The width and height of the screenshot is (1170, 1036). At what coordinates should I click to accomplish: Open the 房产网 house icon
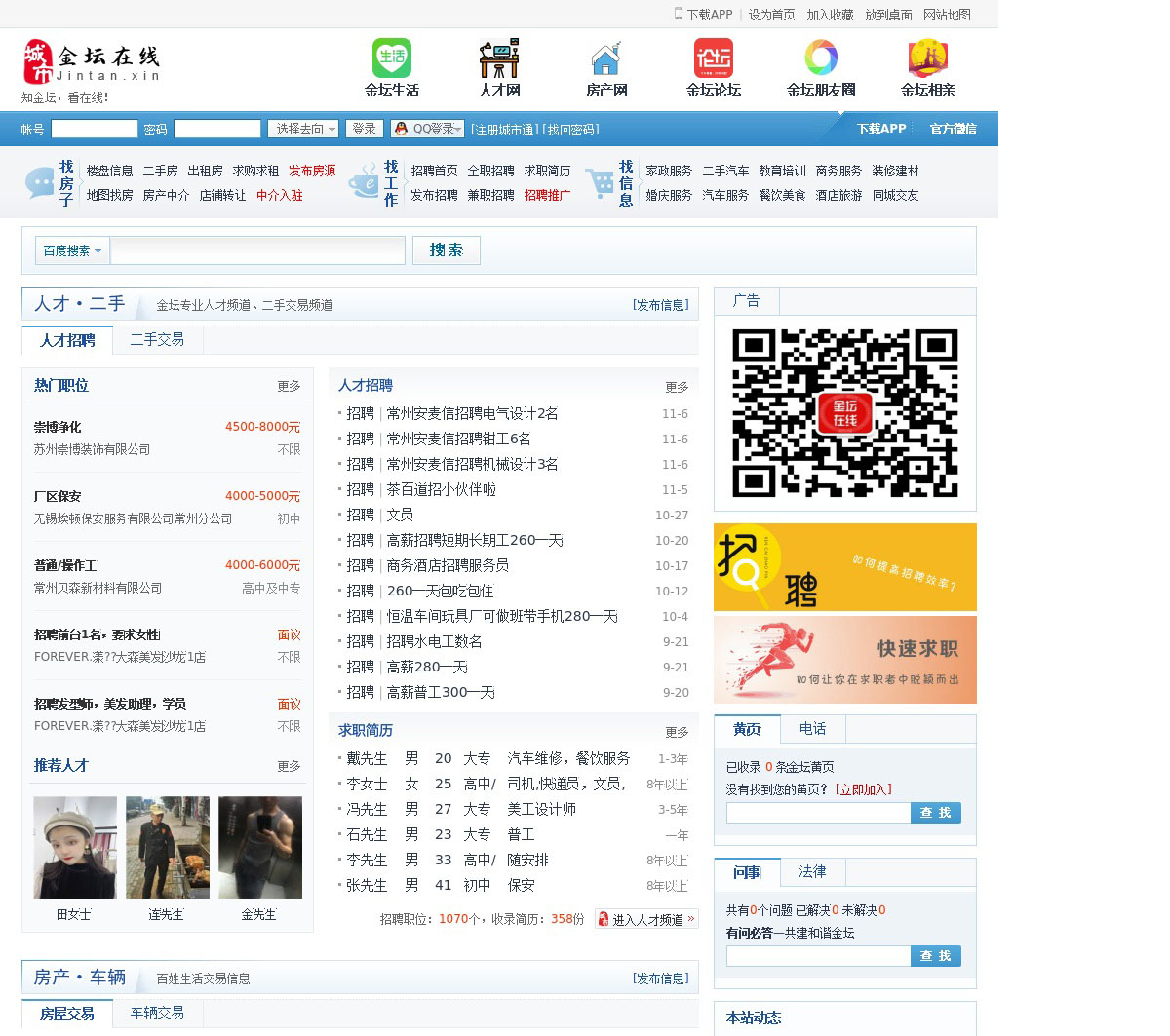pos(605,58)
